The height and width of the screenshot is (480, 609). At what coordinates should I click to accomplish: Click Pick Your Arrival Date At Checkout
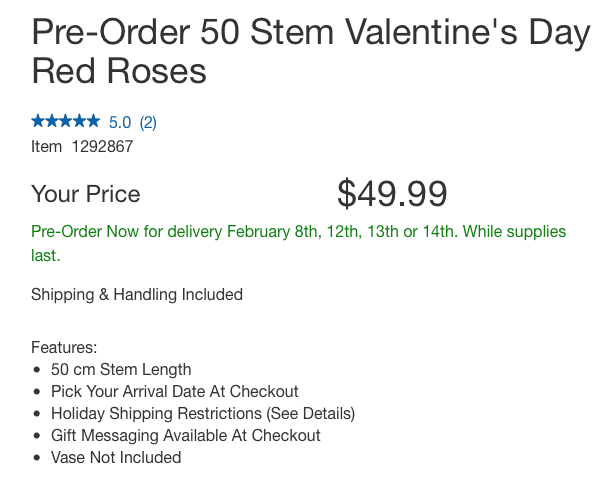175,391
